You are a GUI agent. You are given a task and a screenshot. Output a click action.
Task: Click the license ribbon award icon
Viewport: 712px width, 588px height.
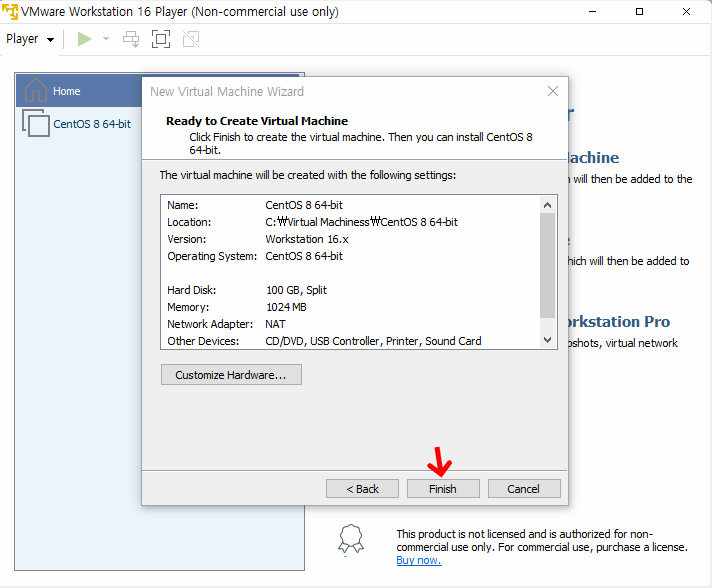click(x=351, y=539)
